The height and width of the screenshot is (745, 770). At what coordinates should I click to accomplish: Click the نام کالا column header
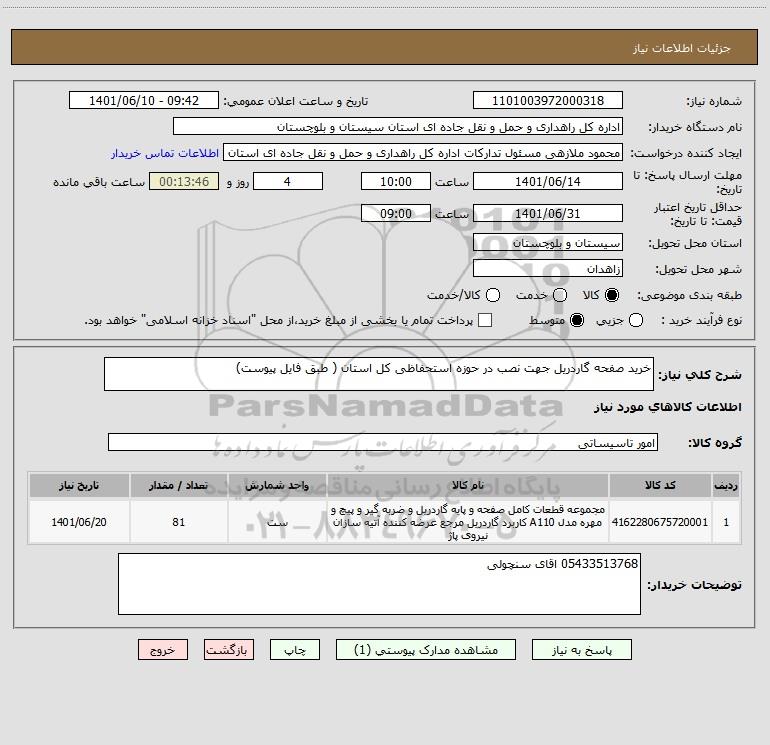[468, 485]
